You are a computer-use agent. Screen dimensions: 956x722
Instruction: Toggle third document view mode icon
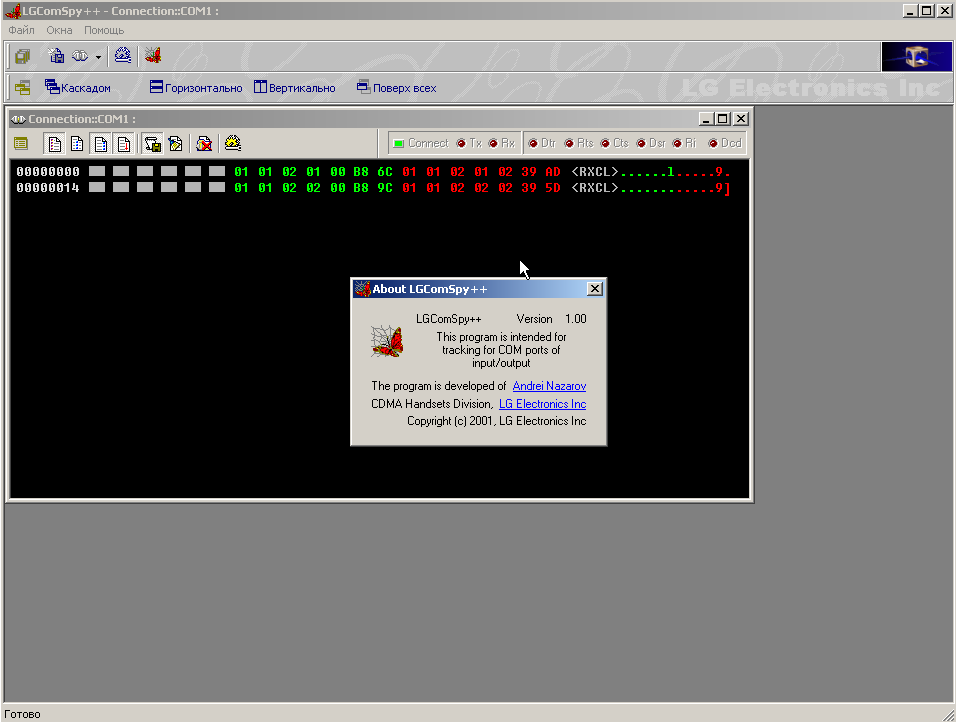click(x=101, y=144)
